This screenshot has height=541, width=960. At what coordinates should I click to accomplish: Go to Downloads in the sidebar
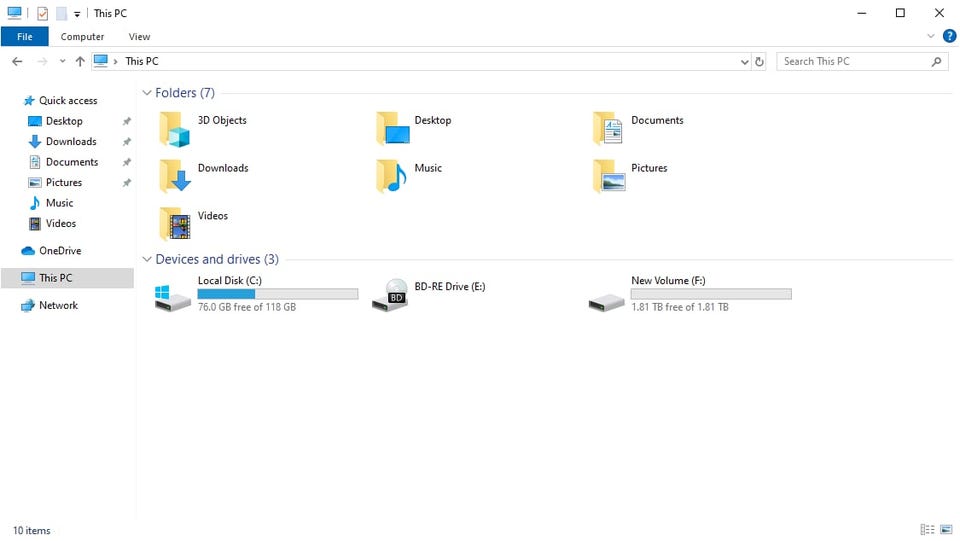(71, 141)
